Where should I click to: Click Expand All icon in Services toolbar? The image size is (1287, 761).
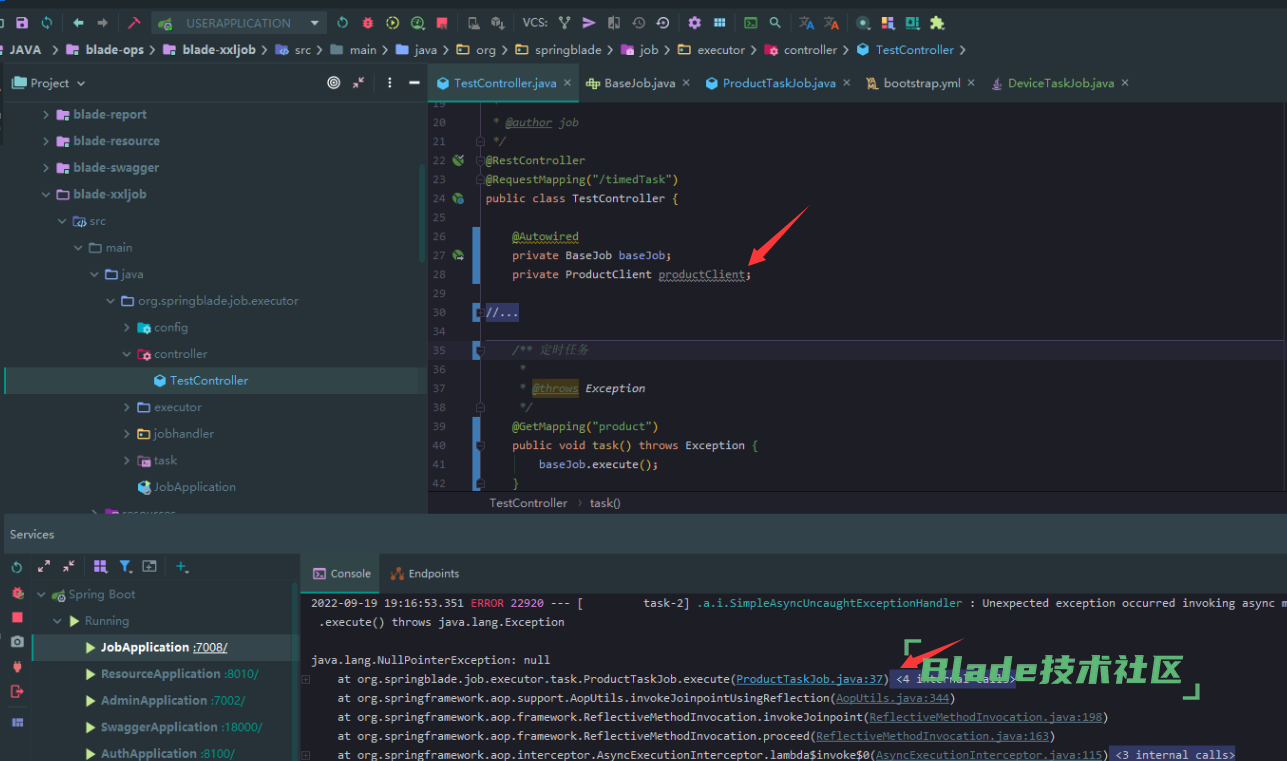pyautogui.click(x=44, y=566)
